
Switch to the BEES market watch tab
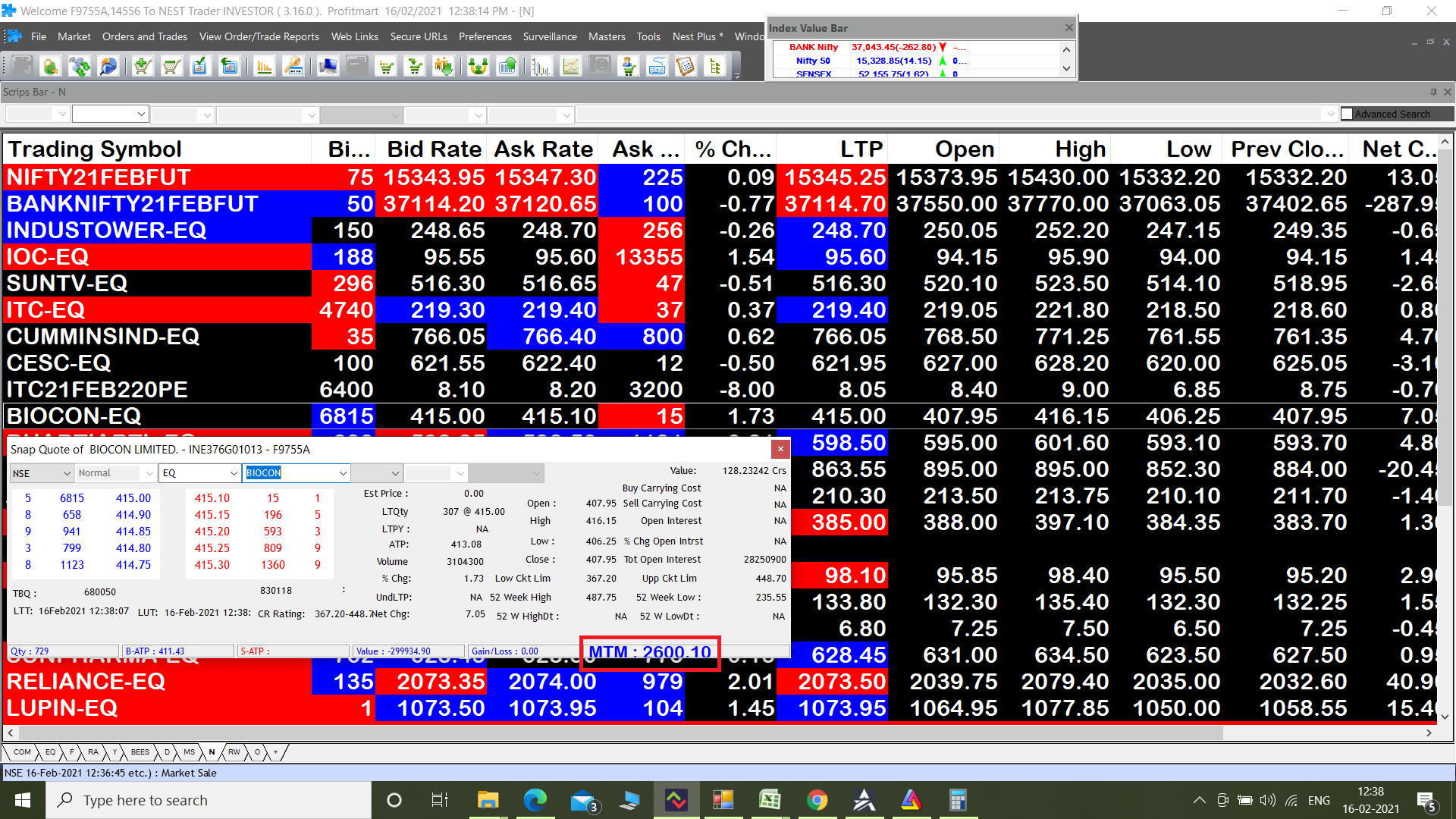tap(140, 752)
